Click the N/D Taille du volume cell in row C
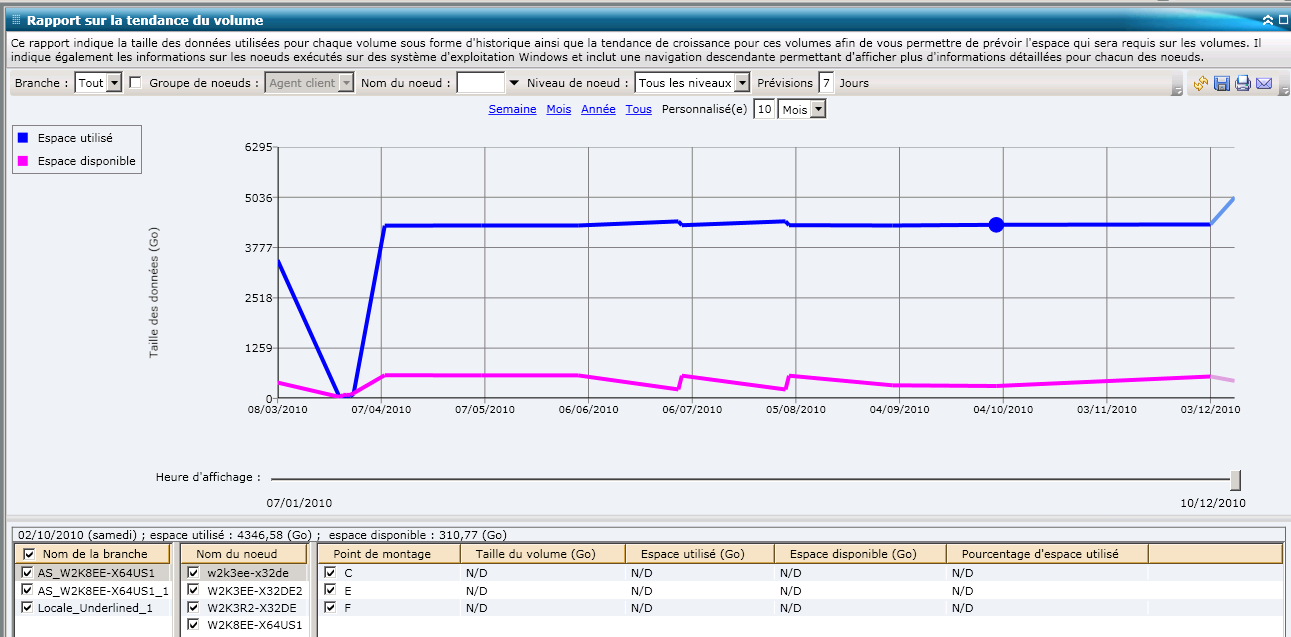The height and width of the screenshot is (637, 1291). (543, 573)
